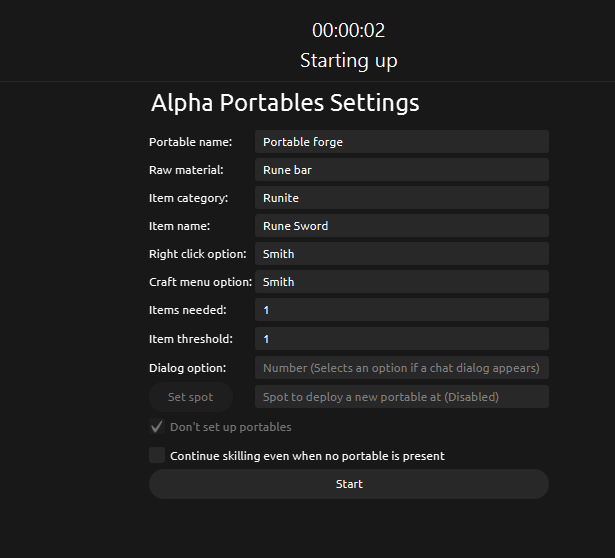The height and width of the screenshot is (558, 615).
Task: Click the 'Don't set up portables' label
Action: click(231, 427)
